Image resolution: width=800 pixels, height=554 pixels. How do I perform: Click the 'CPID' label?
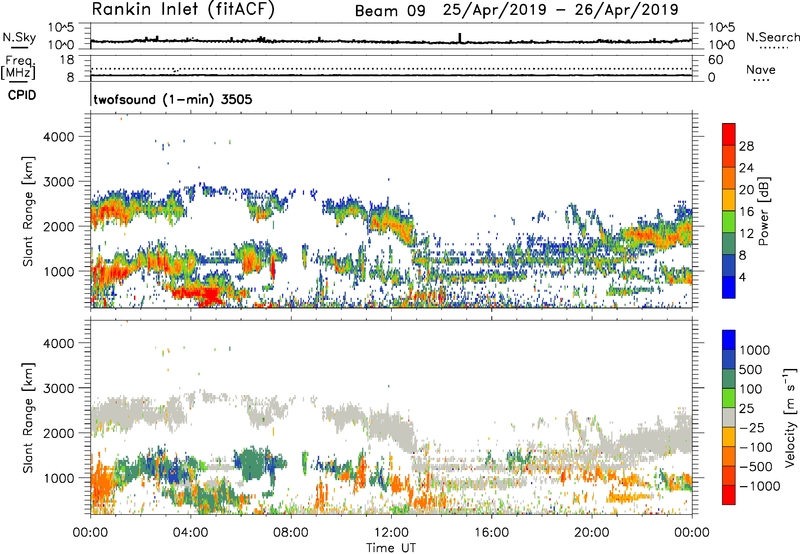coord(22,95)
